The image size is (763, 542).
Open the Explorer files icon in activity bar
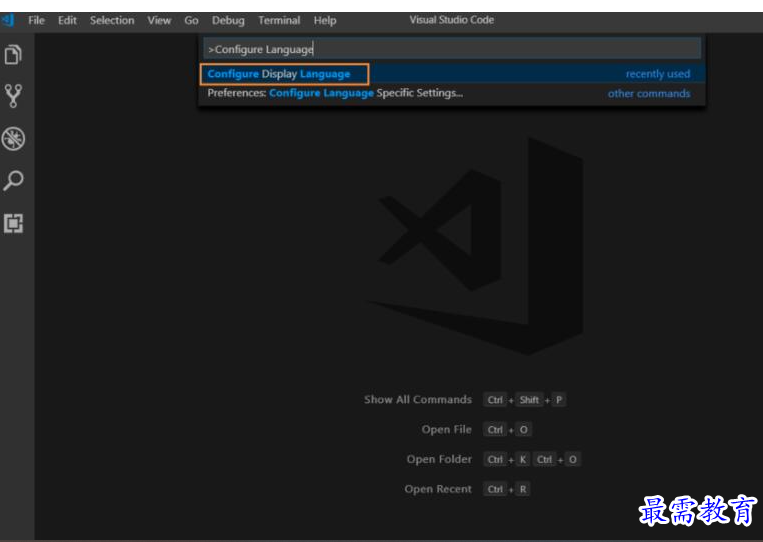tap(13, 54)
